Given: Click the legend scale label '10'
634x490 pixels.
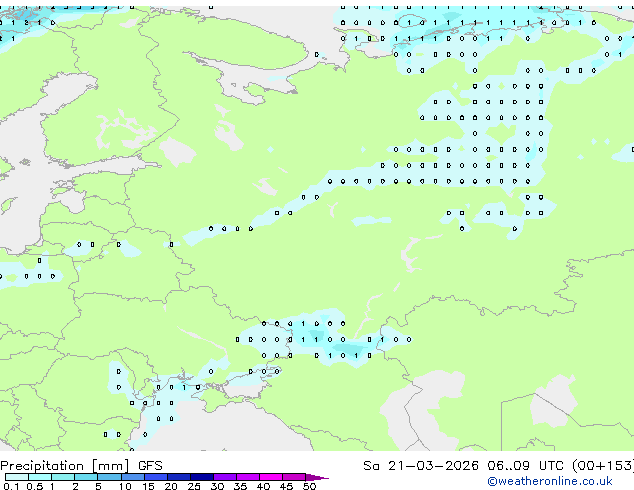Looking at the screenshot, I should [125, 486].
